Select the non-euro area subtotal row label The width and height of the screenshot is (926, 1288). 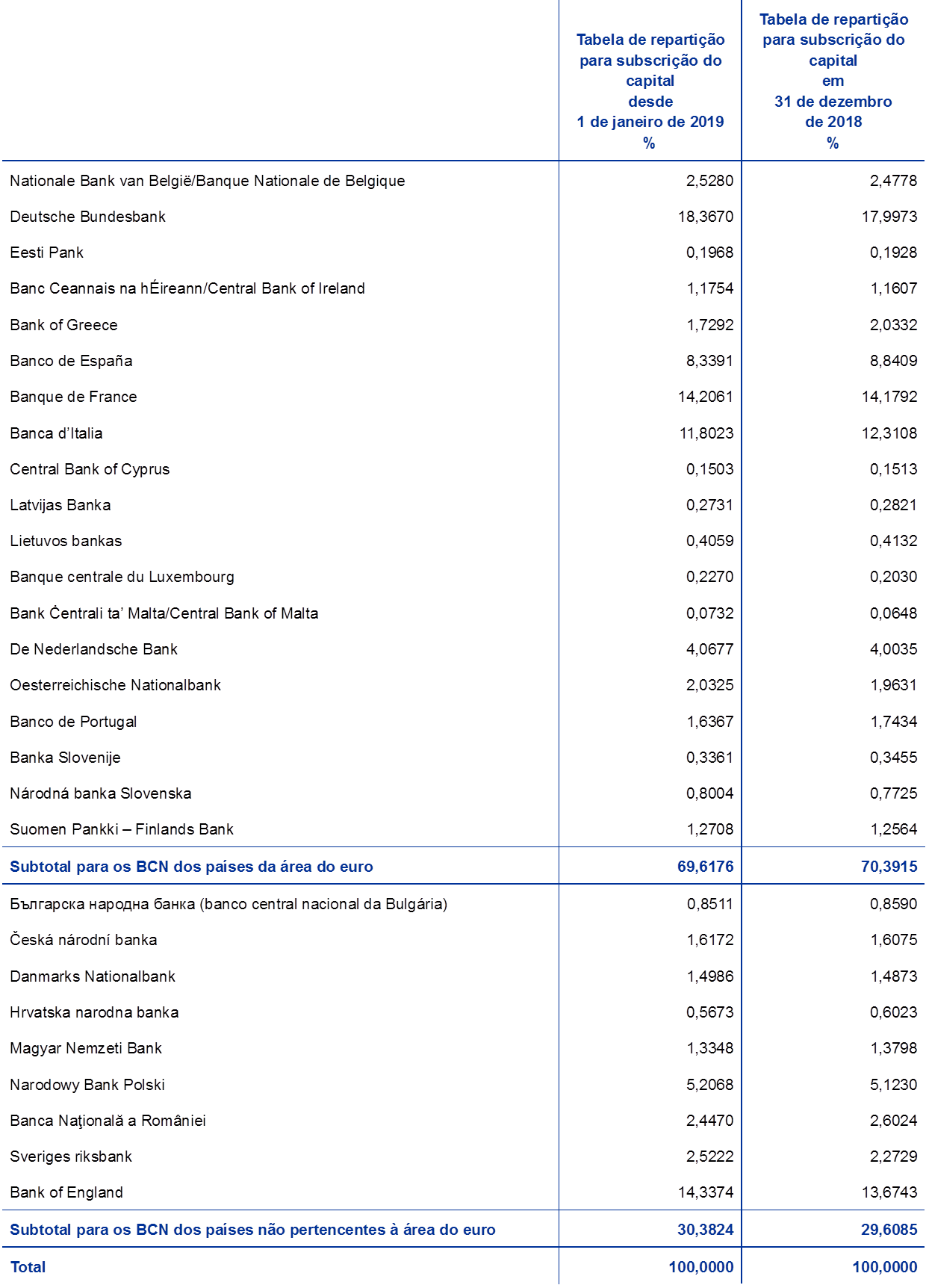tap(252, 1230)
